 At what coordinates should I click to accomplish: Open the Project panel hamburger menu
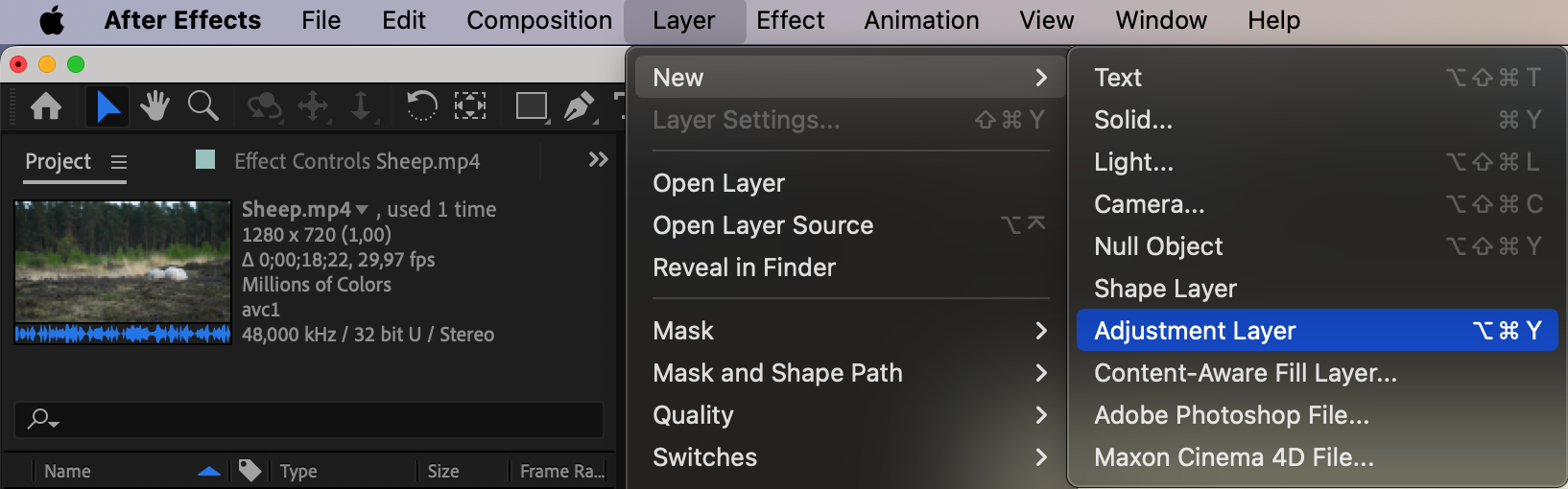(x=119, y=162)
